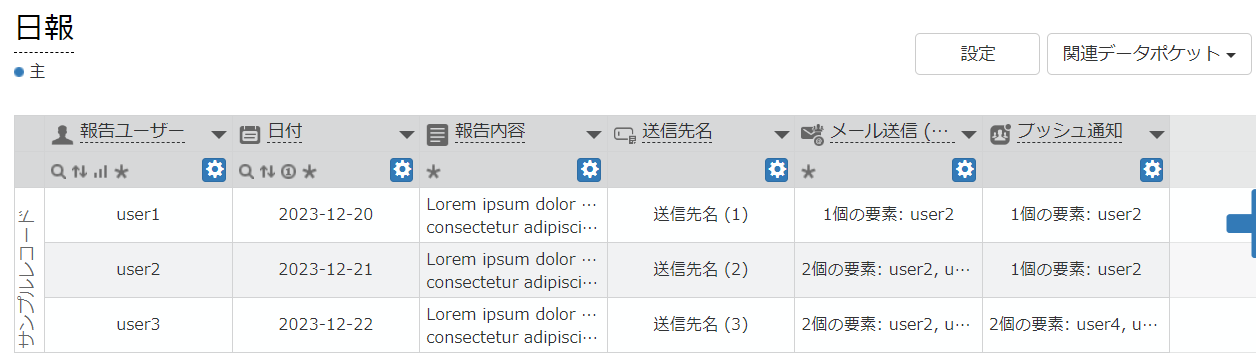Expand the プッシュ通知 column dropdown arrow
Image resolution: width=1256 pixels, height=361 pixels.
click(x=1157, y=135)
